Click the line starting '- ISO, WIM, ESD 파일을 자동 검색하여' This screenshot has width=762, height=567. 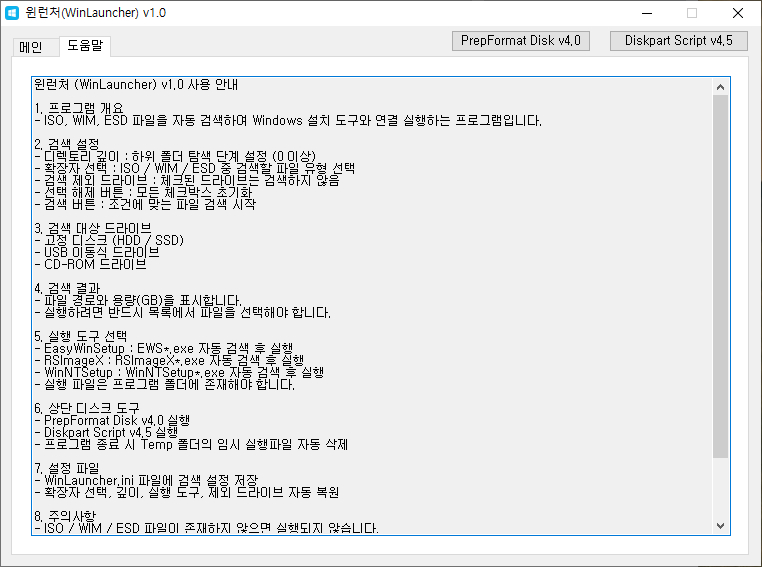point(288,120)
